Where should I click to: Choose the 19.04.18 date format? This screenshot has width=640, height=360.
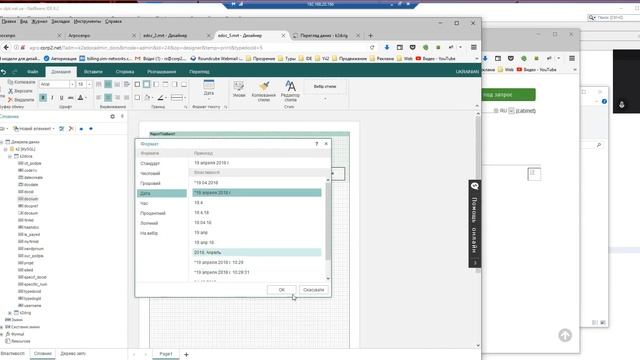point(257,222)
